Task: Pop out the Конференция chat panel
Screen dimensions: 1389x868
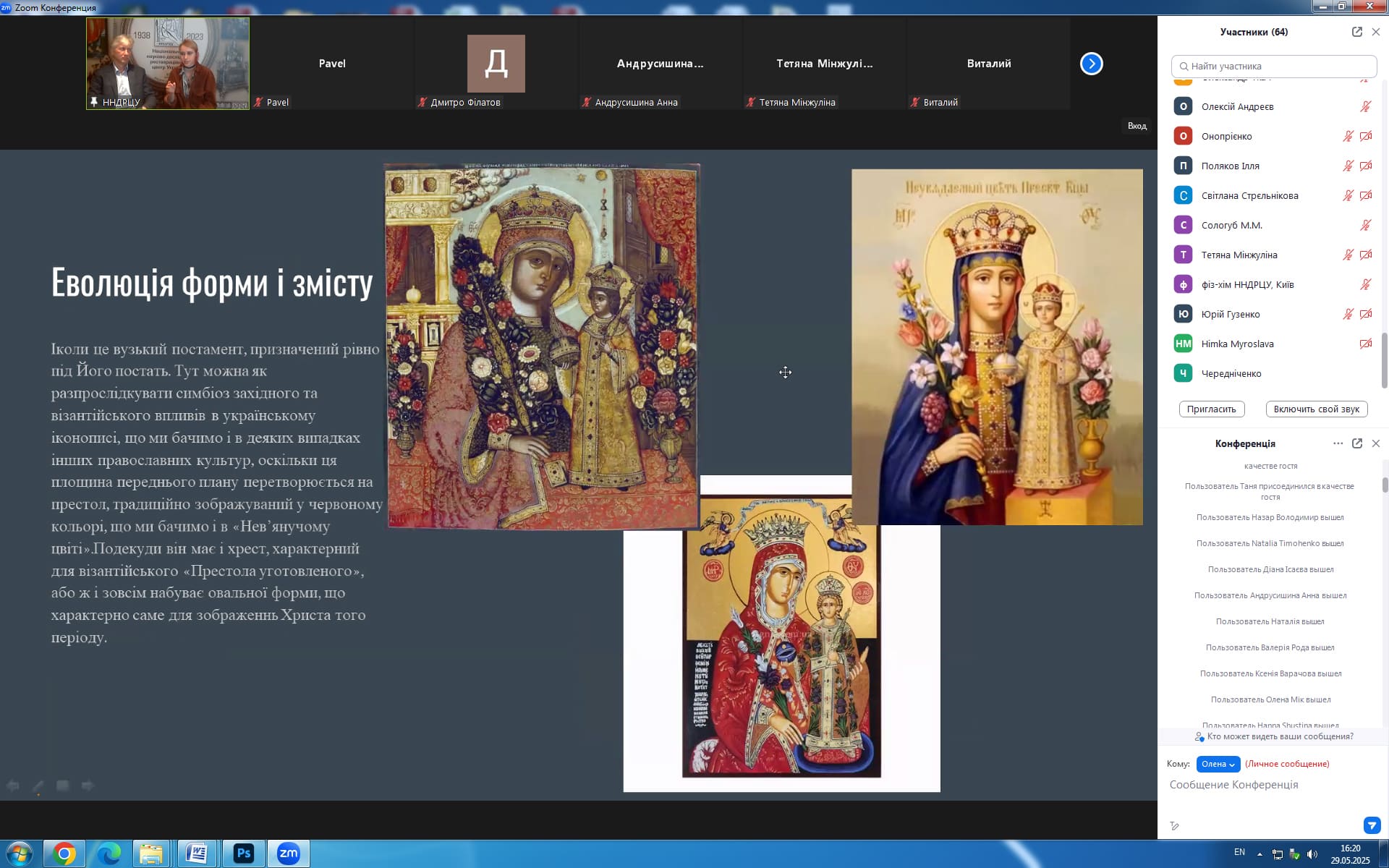Action: point(1356,443)
